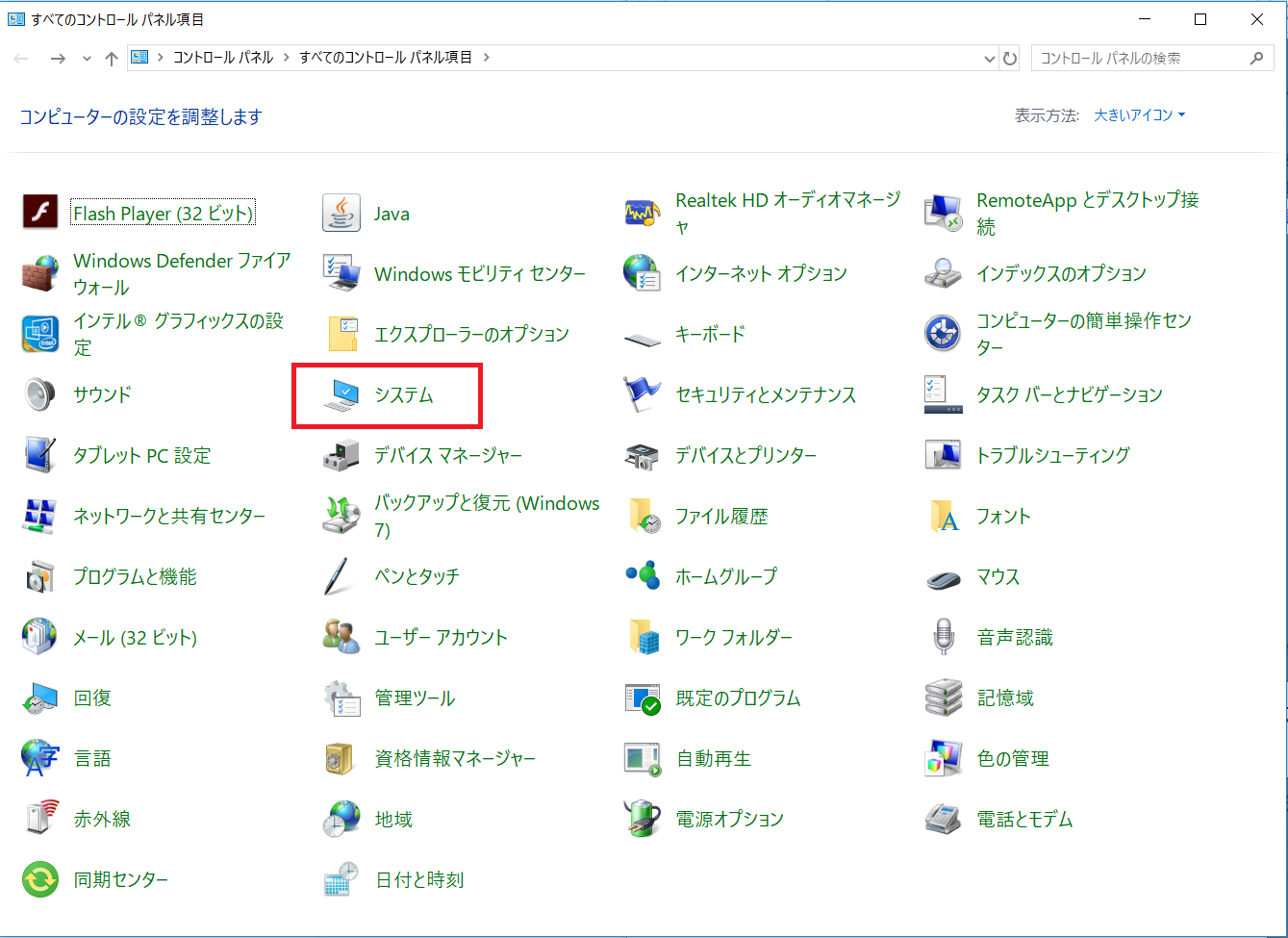Open the プログラムと機能 icon

(x=40, y=576)
